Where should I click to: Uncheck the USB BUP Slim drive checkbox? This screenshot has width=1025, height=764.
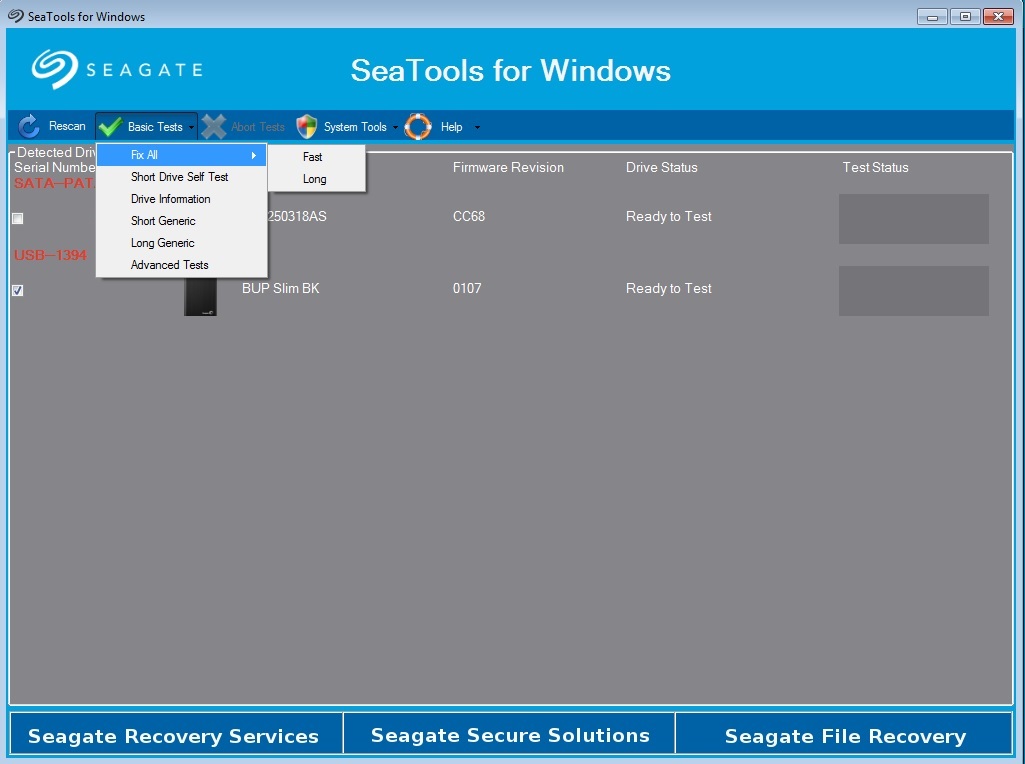click(x=18, y=290)
